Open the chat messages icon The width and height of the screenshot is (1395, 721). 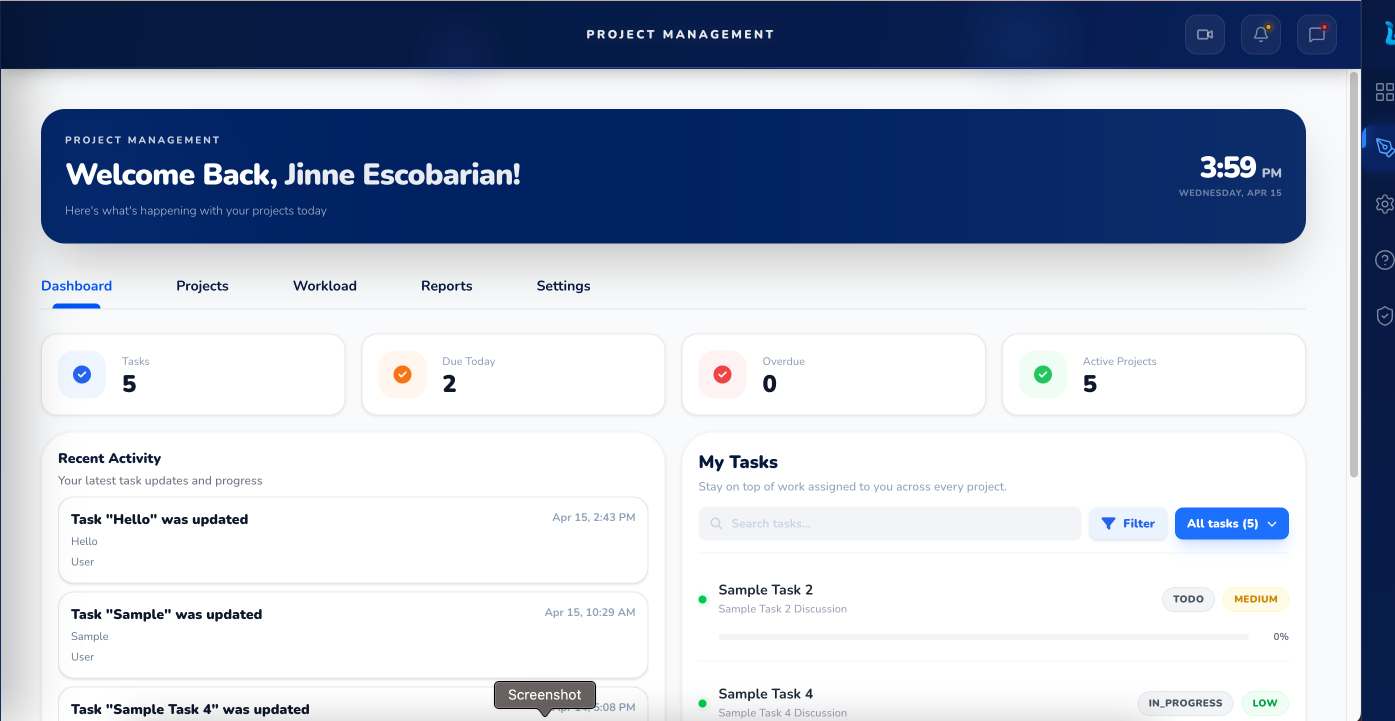click(x=1317, y=35)
